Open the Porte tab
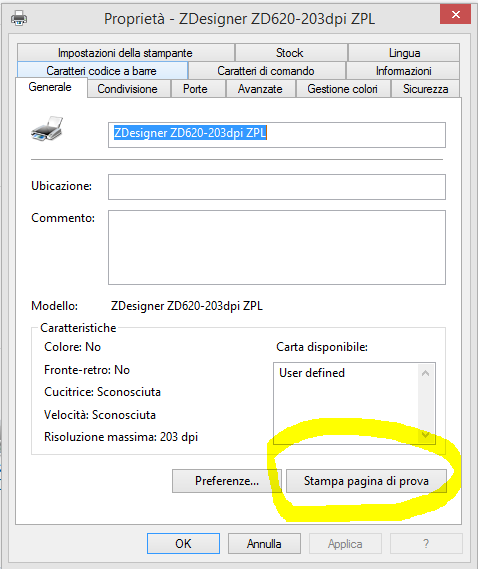This screenshot has height=569, width=478. point(198,89)
